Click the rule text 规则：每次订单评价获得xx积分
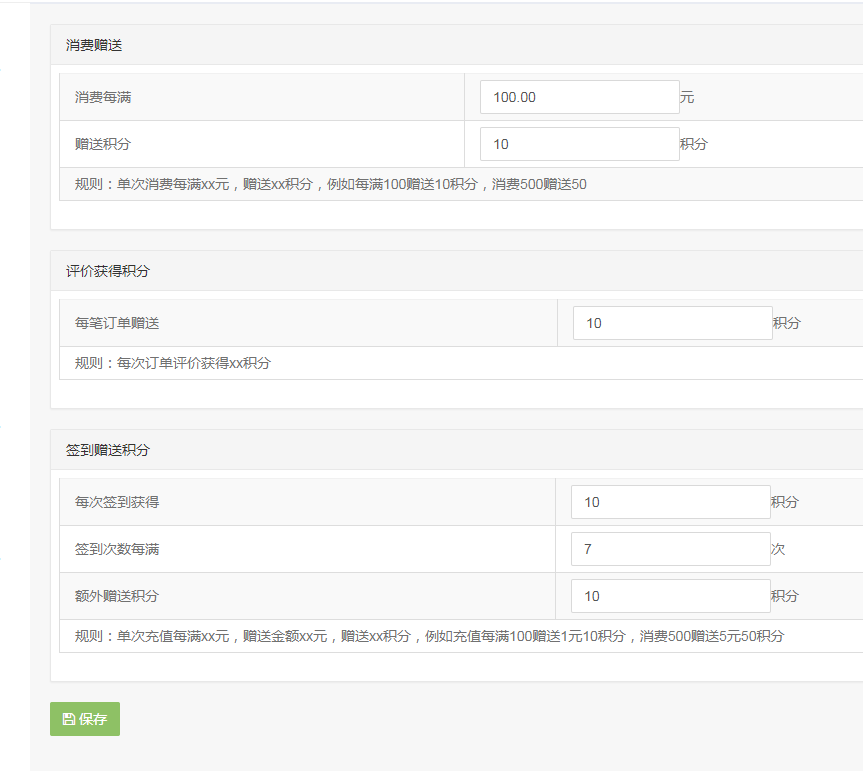 click(173, 363)
